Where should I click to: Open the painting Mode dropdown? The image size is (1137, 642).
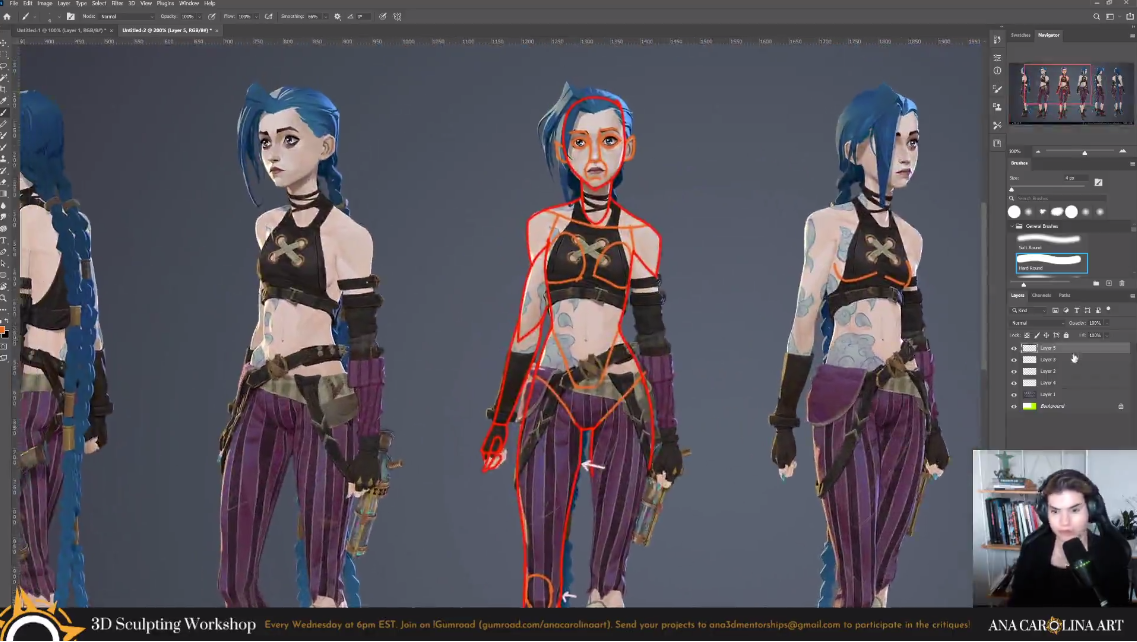click(x=127, y=16)
